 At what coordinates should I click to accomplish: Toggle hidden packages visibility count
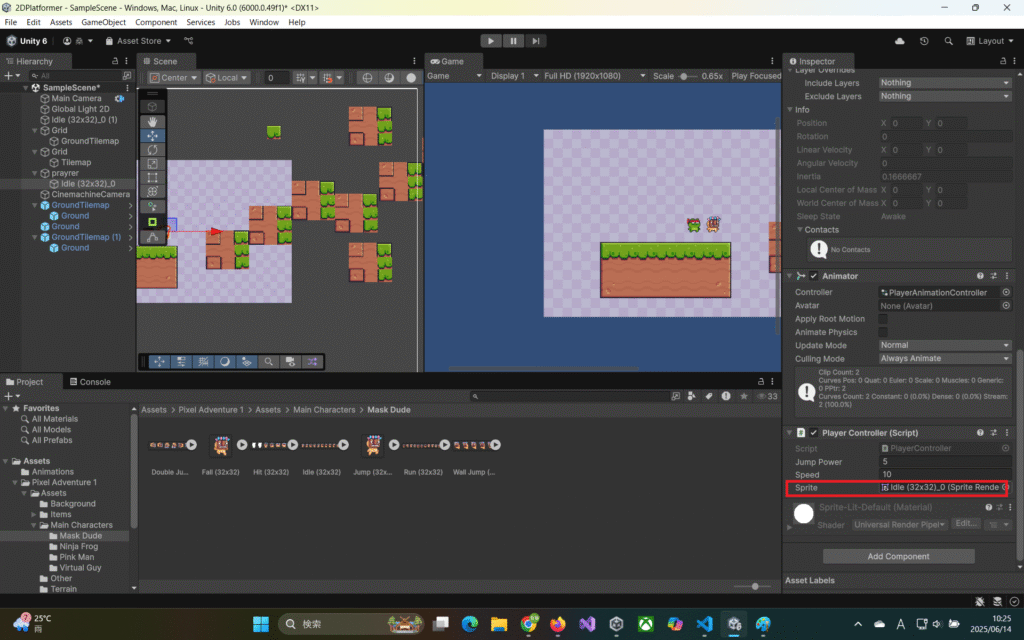pos(767,396)
